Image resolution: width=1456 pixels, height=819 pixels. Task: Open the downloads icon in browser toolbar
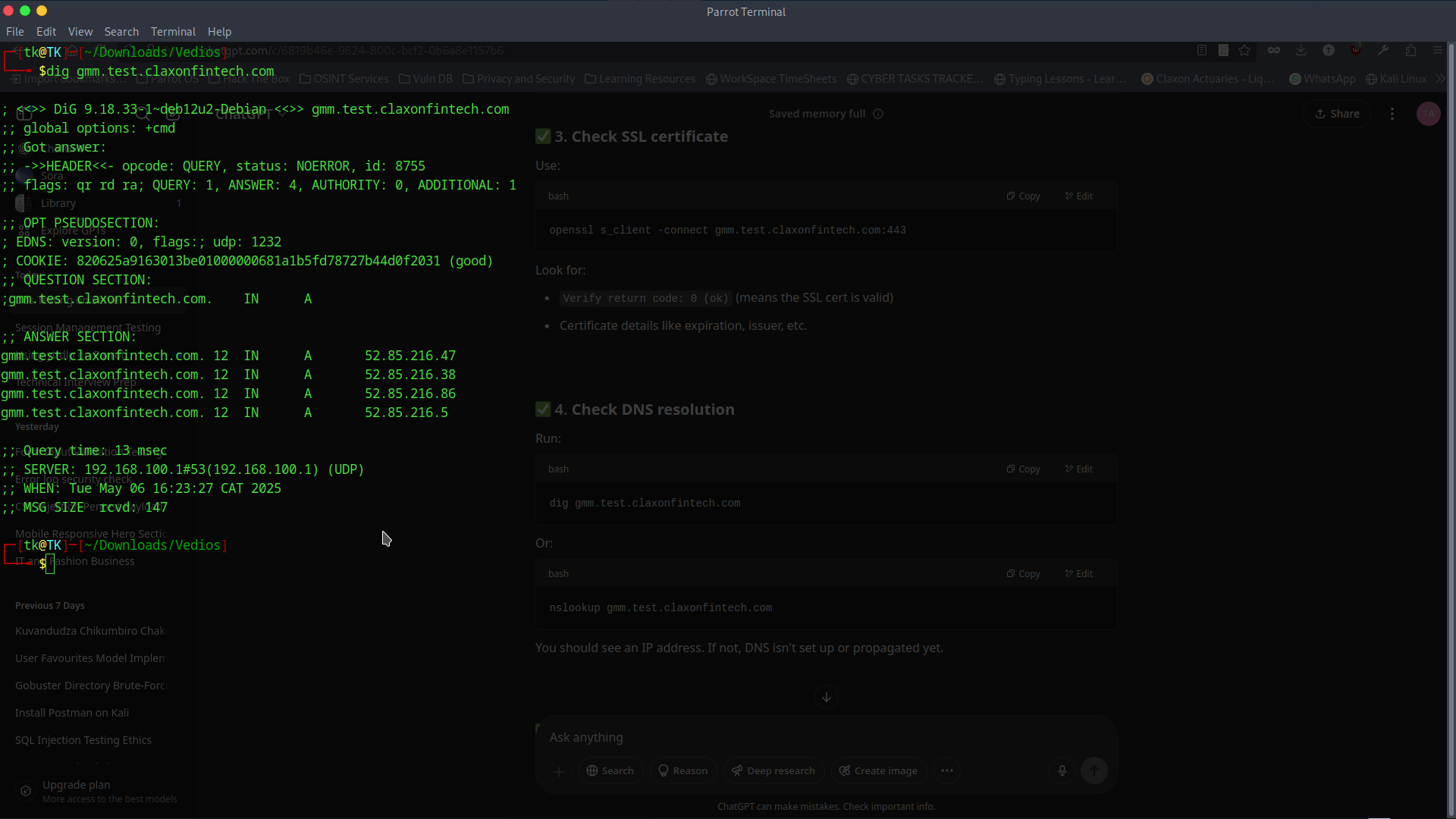pyautogui.click(x=1301, y=51)
